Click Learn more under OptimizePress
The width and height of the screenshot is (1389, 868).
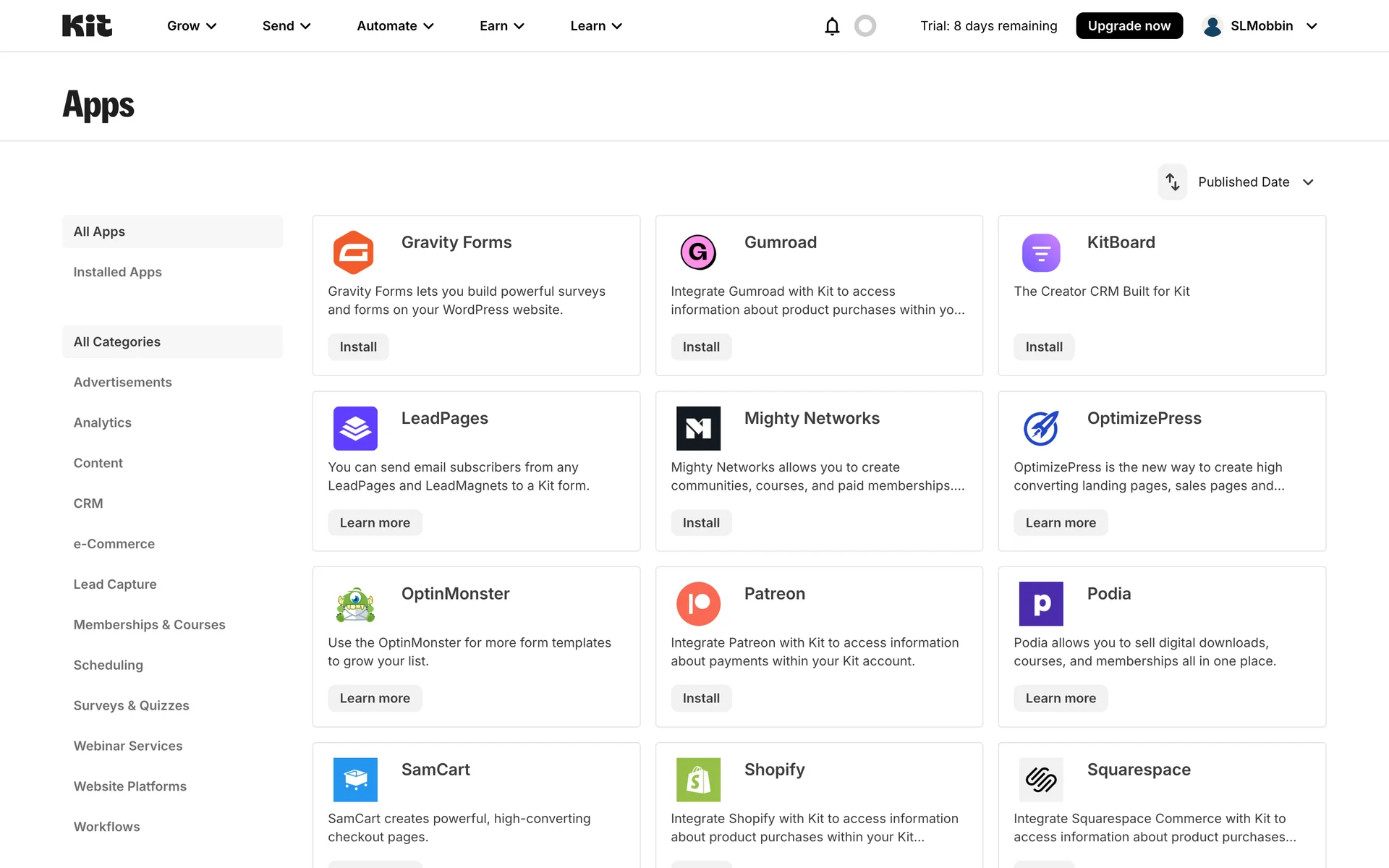click(x=1060, y=523)
